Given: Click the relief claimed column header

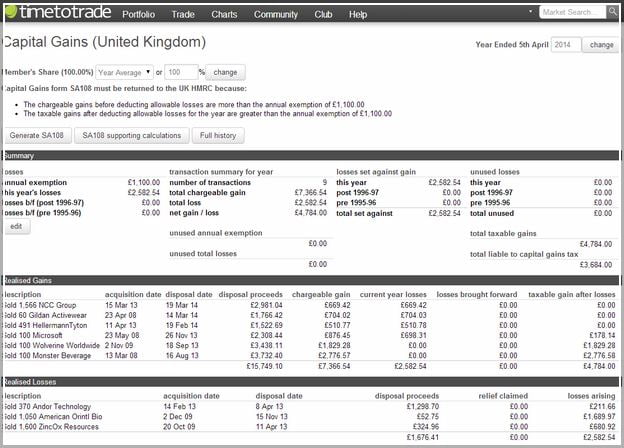Looking at the screenshot, I should (x=503, y=396).
